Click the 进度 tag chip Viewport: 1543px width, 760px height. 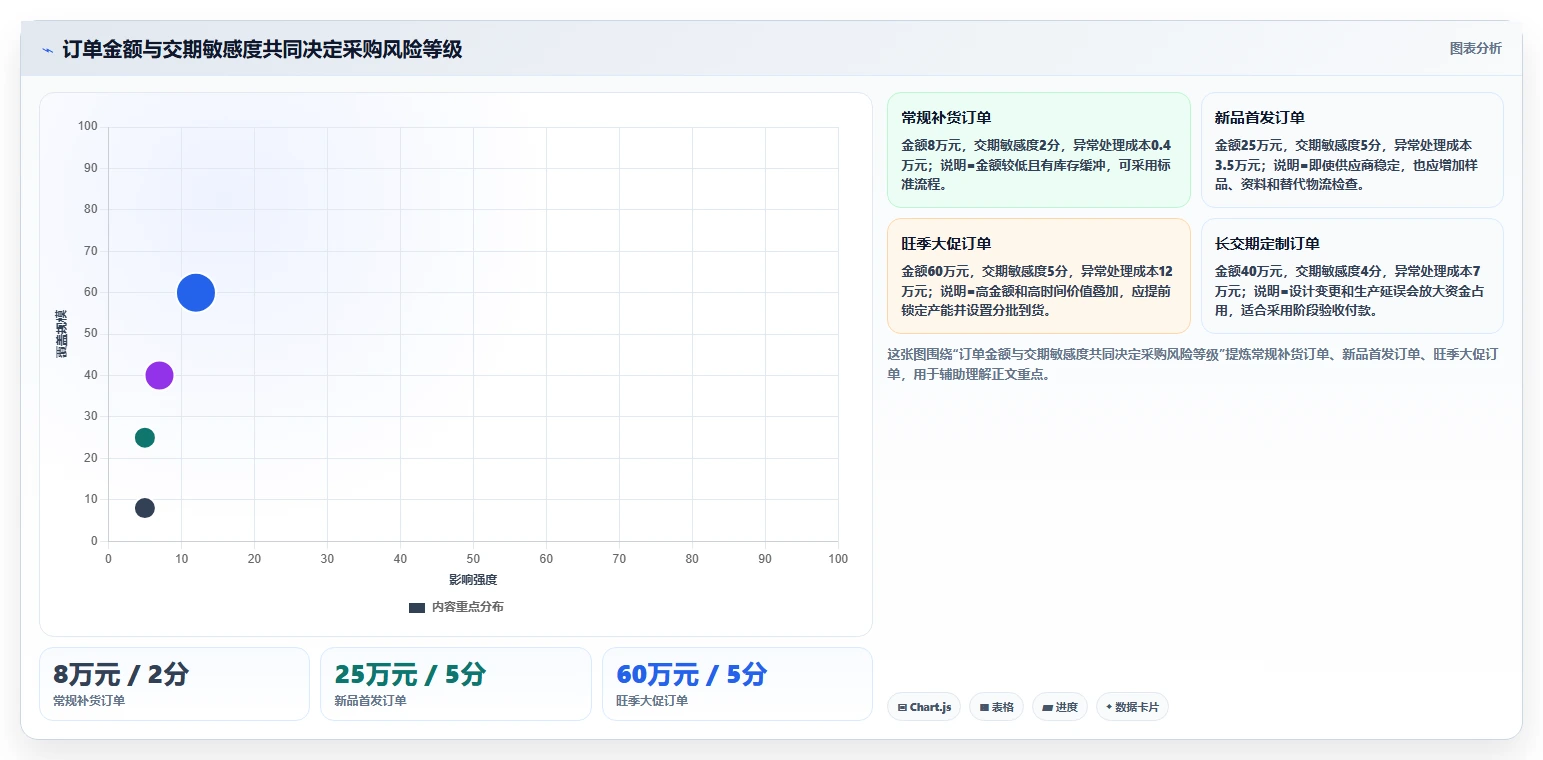tap(1060, 707)
